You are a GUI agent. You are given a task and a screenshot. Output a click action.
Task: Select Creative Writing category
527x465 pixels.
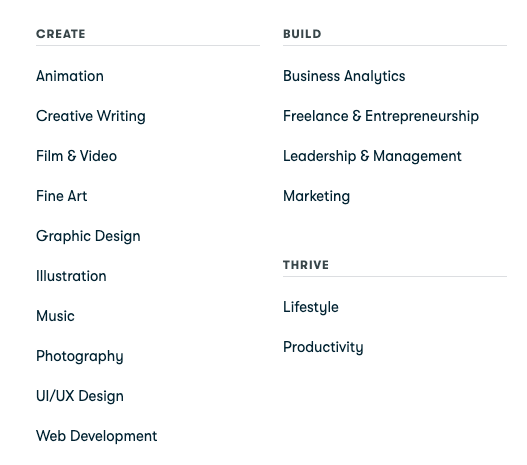[x=91, y=116]
